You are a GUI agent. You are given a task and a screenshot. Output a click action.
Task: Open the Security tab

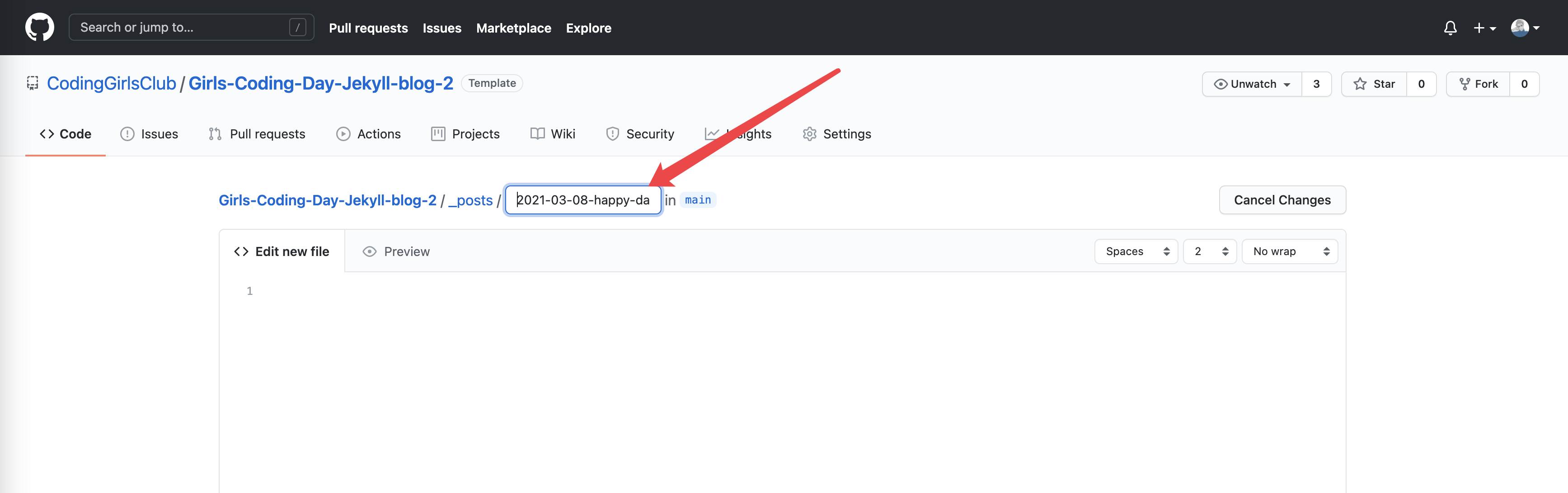(x=640, y=134)
